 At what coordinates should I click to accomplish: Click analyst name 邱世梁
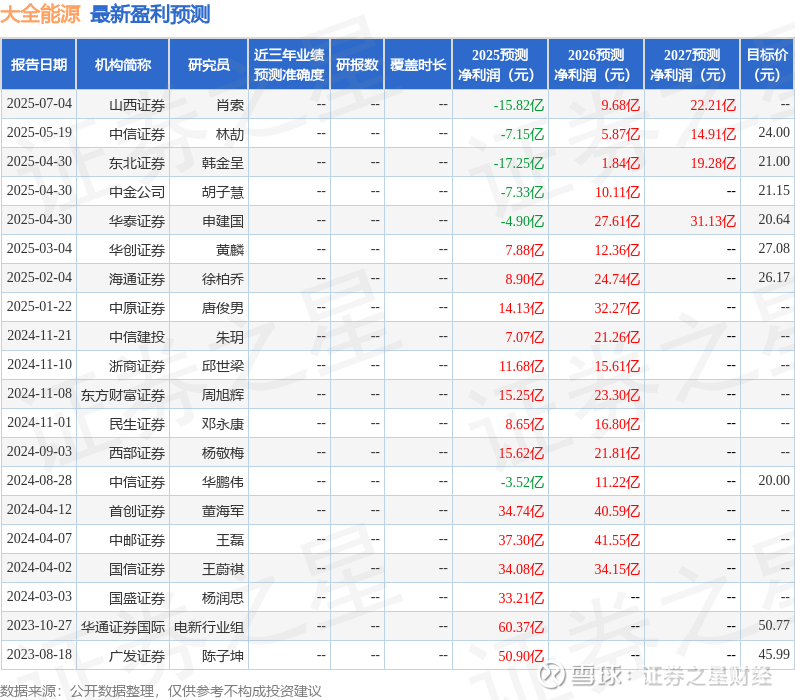click(x=223, y=365)
